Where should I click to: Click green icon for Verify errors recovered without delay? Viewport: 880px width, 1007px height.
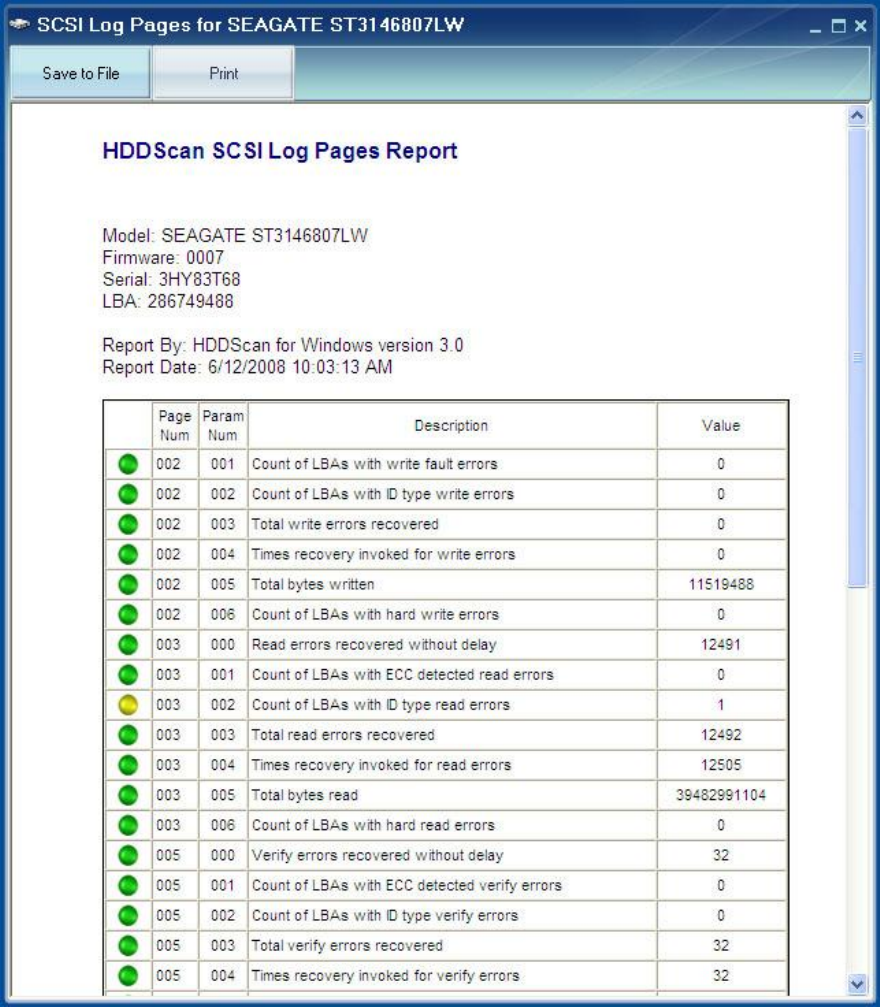coord(128,855)
